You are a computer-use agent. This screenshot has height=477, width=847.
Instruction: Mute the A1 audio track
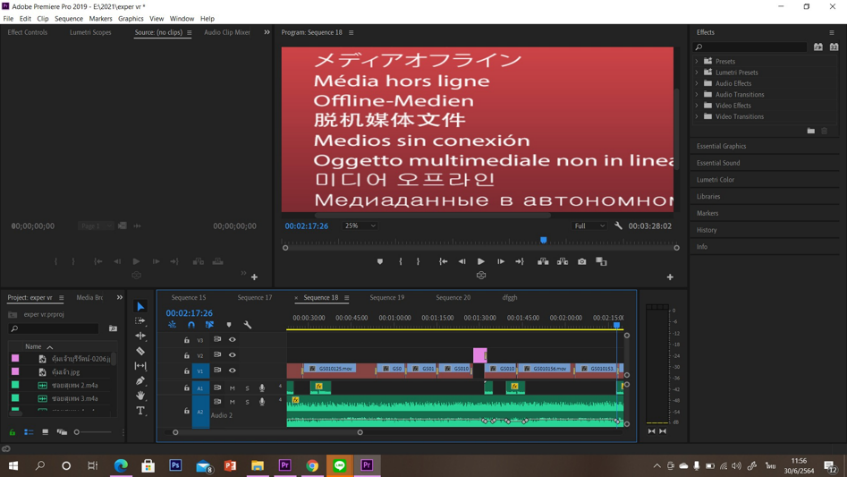click(232, 388)
